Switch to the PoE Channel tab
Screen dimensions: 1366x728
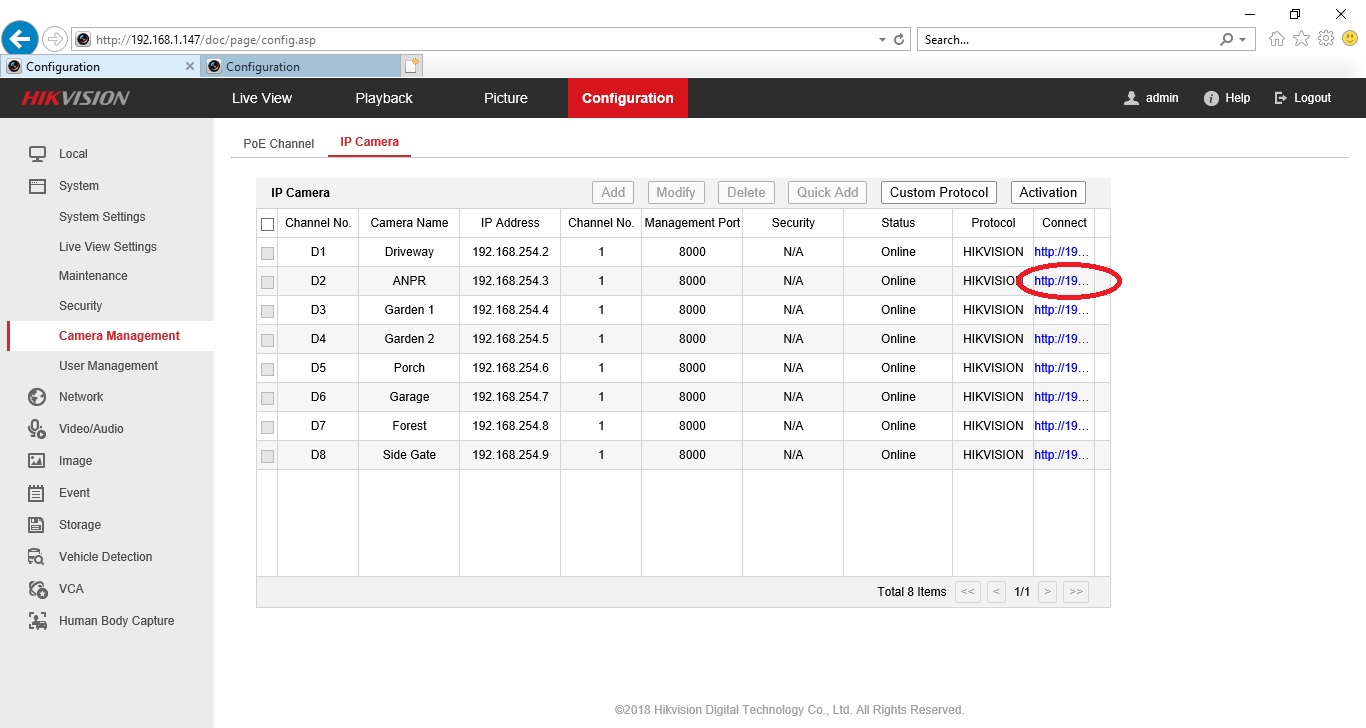[x=279, y=144]
